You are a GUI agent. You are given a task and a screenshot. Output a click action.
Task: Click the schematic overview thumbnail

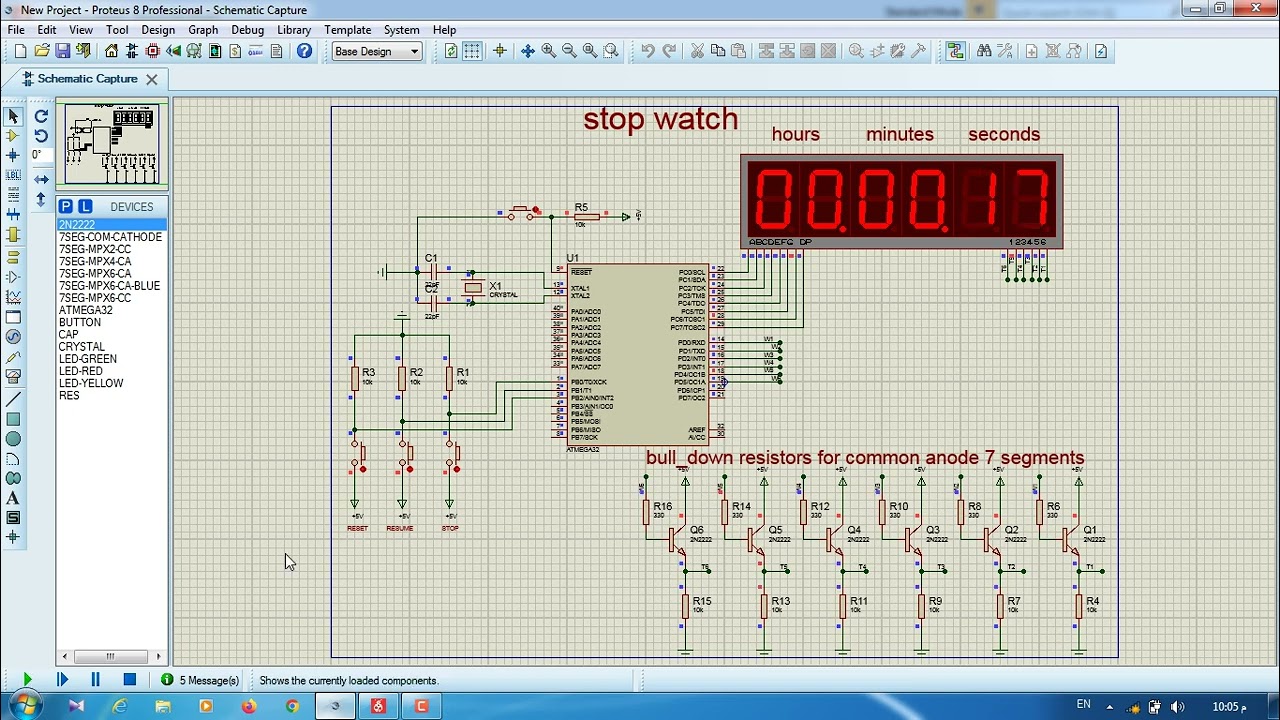(112, 145)
